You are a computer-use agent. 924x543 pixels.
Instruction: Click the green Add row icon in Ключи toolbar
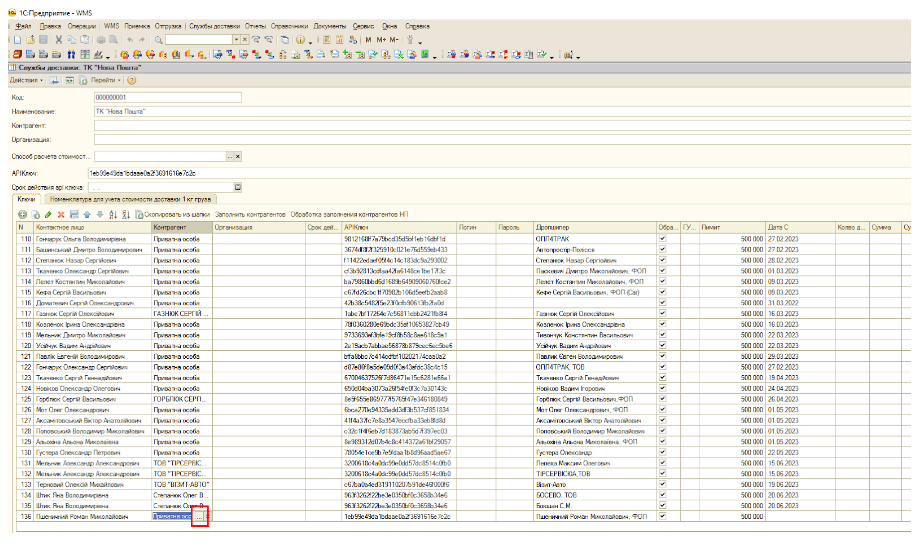click(x=23, y=215)
